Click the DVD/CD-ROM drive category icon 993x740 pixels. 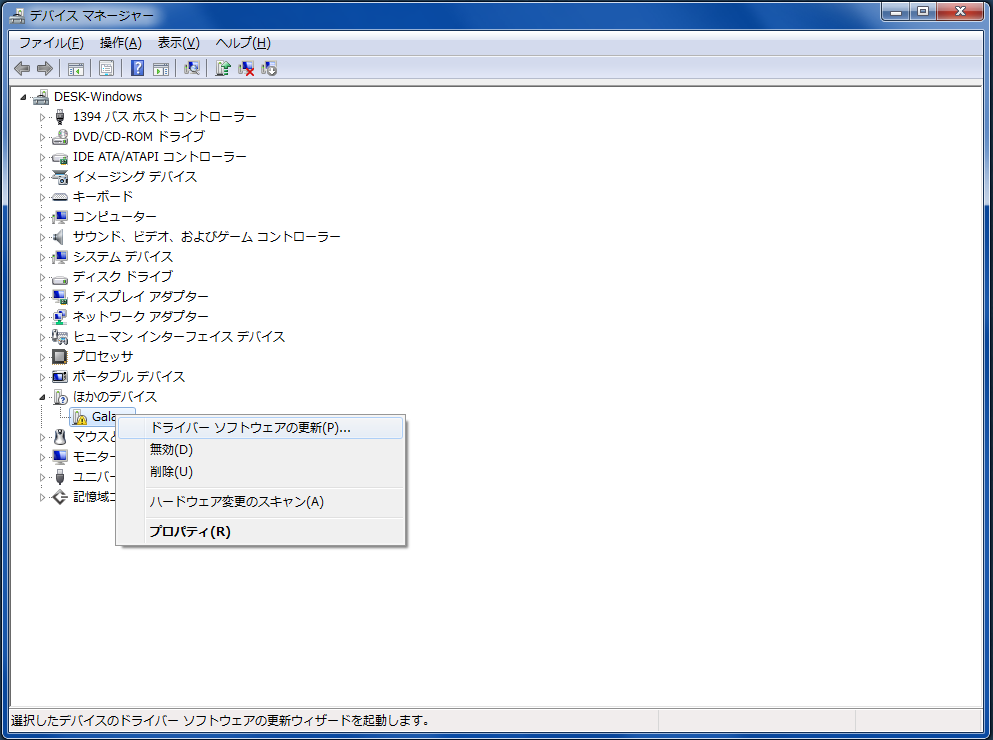60,137
